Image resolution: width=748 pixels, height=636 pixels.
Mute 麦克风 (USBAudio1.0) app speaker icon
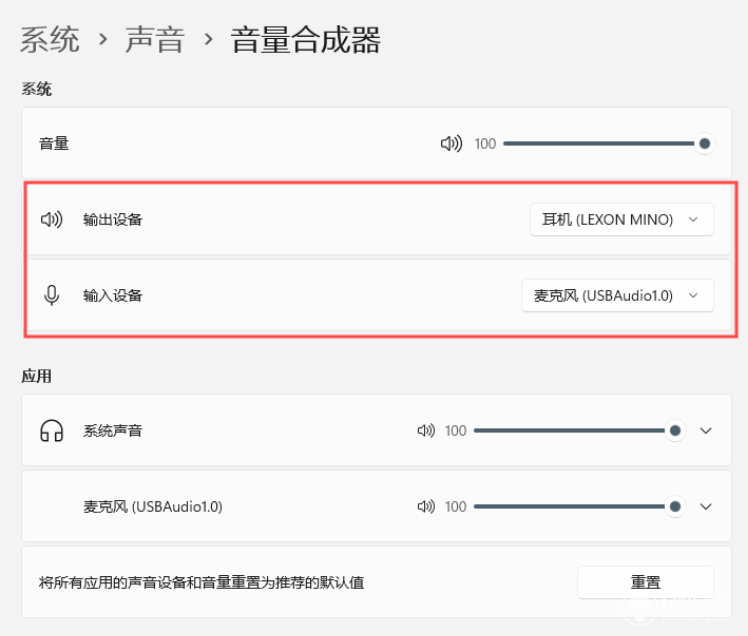426,506
